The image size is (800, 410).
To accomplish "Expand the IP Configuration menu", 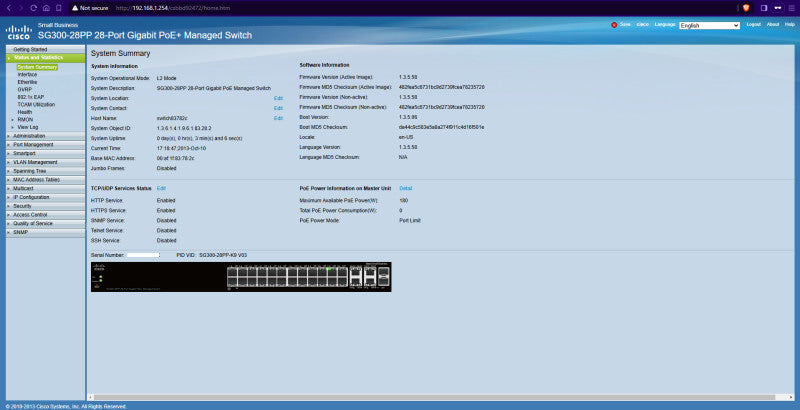I will [45, 197].
